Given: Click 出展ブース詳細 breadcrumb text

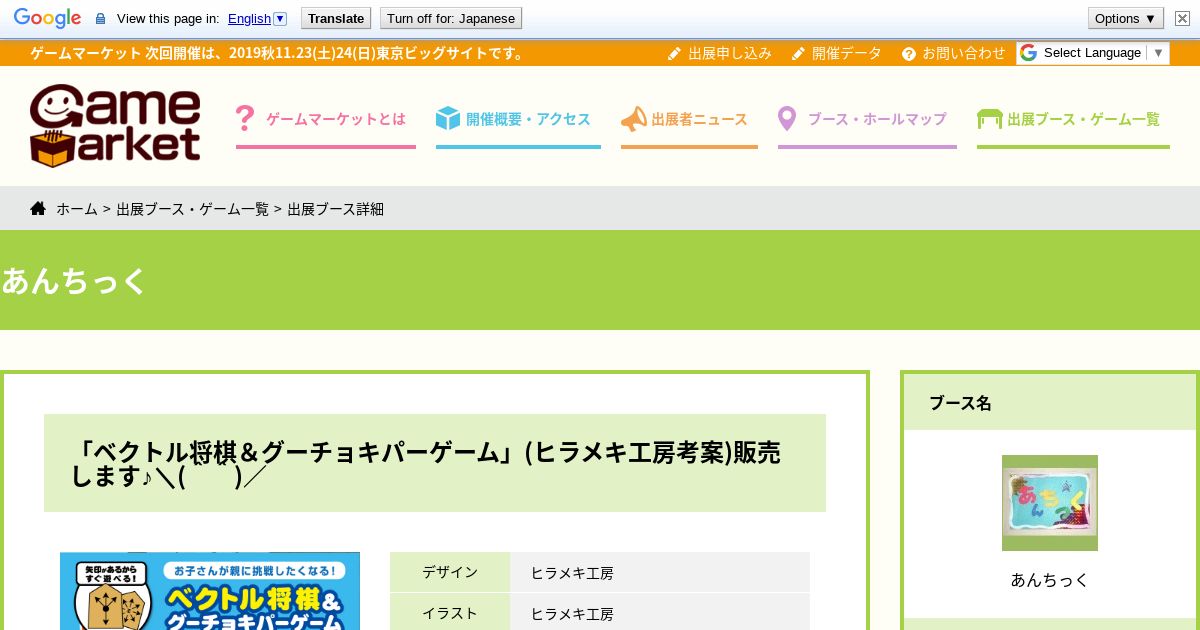Looking at the screenshot, I should click(335, 209).
